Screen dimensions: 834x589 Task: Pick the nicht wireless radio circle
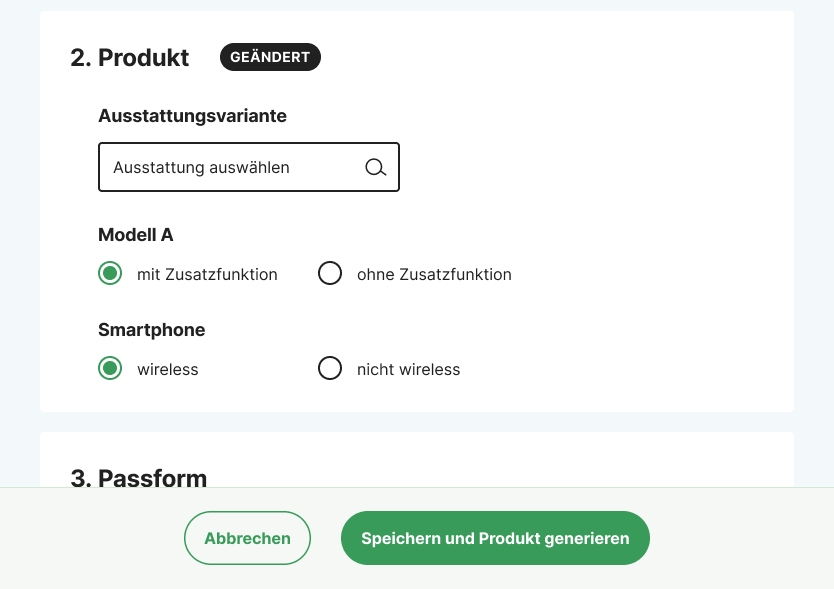coord(330,368)
